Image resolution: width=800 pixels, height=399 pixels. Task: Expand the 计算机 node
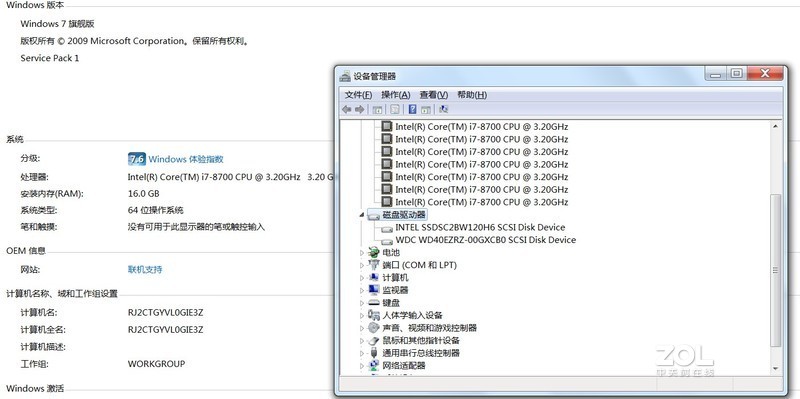click(x=362, y=278)
